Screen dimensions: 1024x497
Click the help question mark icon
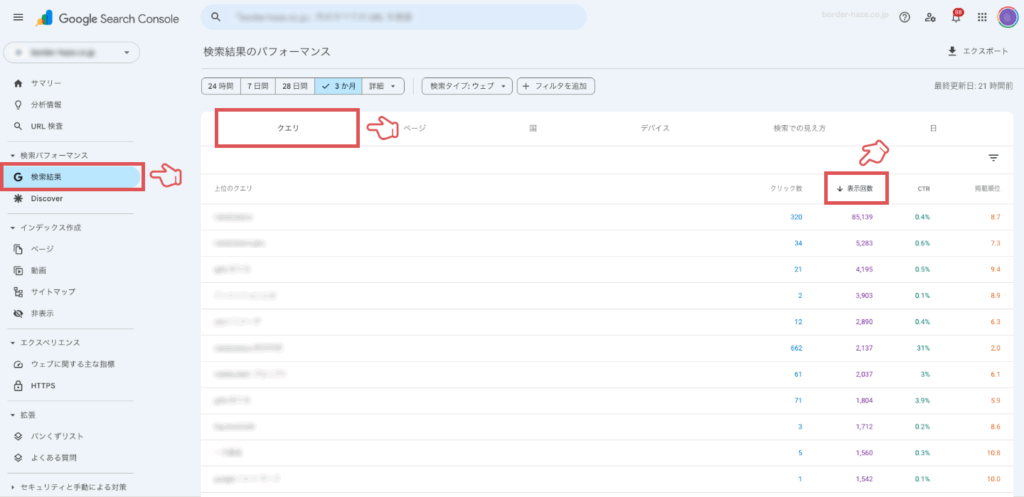pyautogui.click(x=904, y=17)
